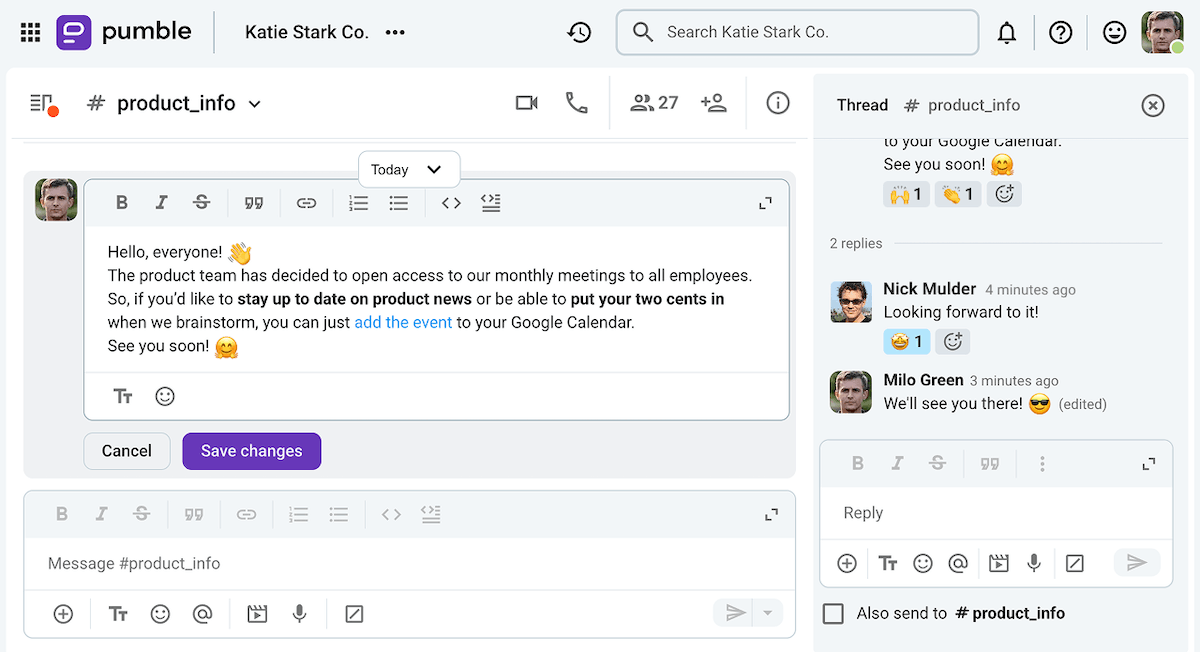Enable Also send to #product_info
Screen dimensions: 1200x652
(x=833, y=613)
